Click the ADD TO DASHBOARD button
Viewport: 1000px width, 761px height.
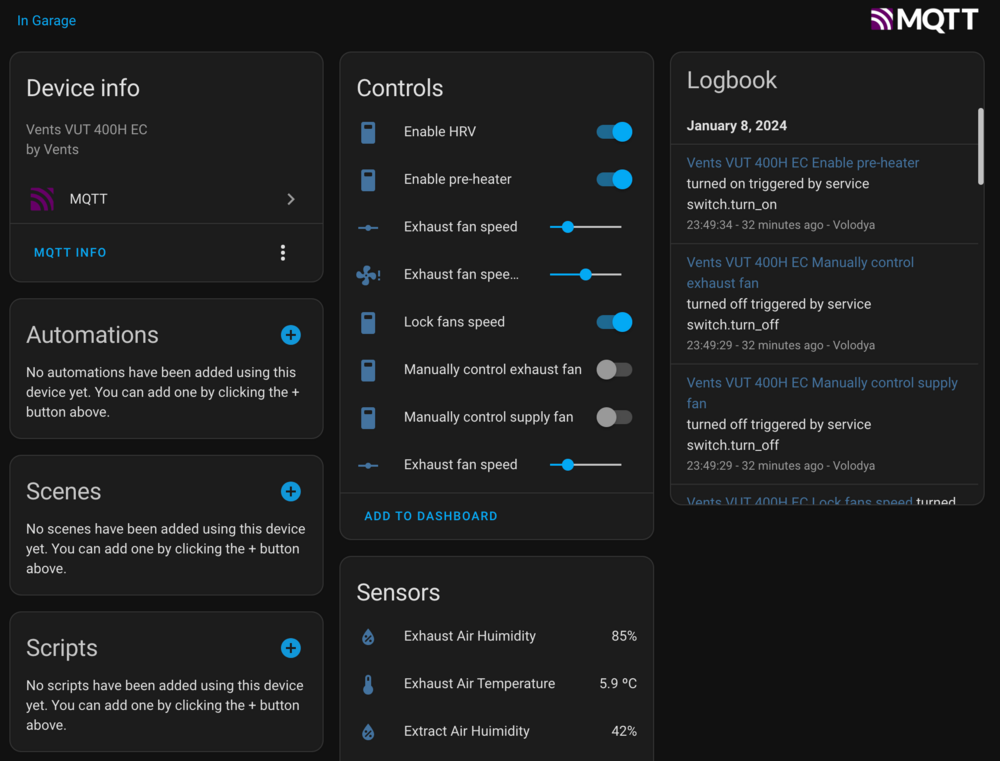[x=430, y=516]
